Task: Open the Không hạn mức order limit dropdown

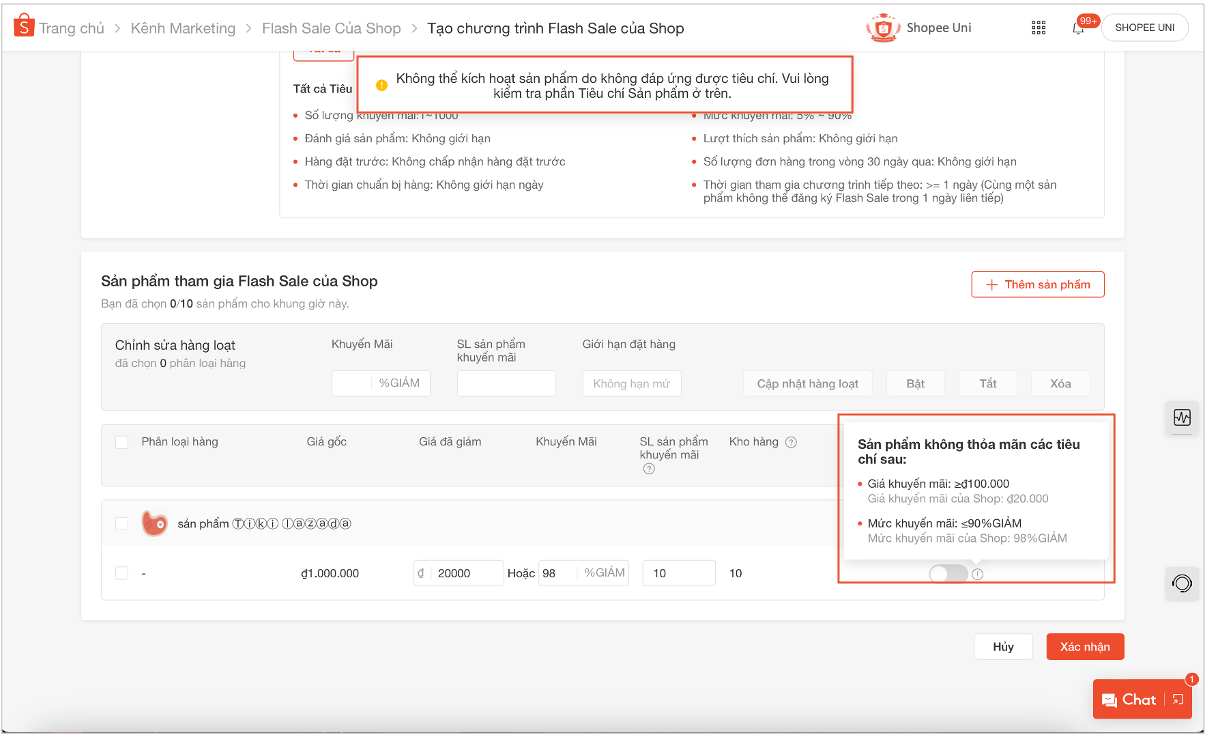Action: click(632, 383)
